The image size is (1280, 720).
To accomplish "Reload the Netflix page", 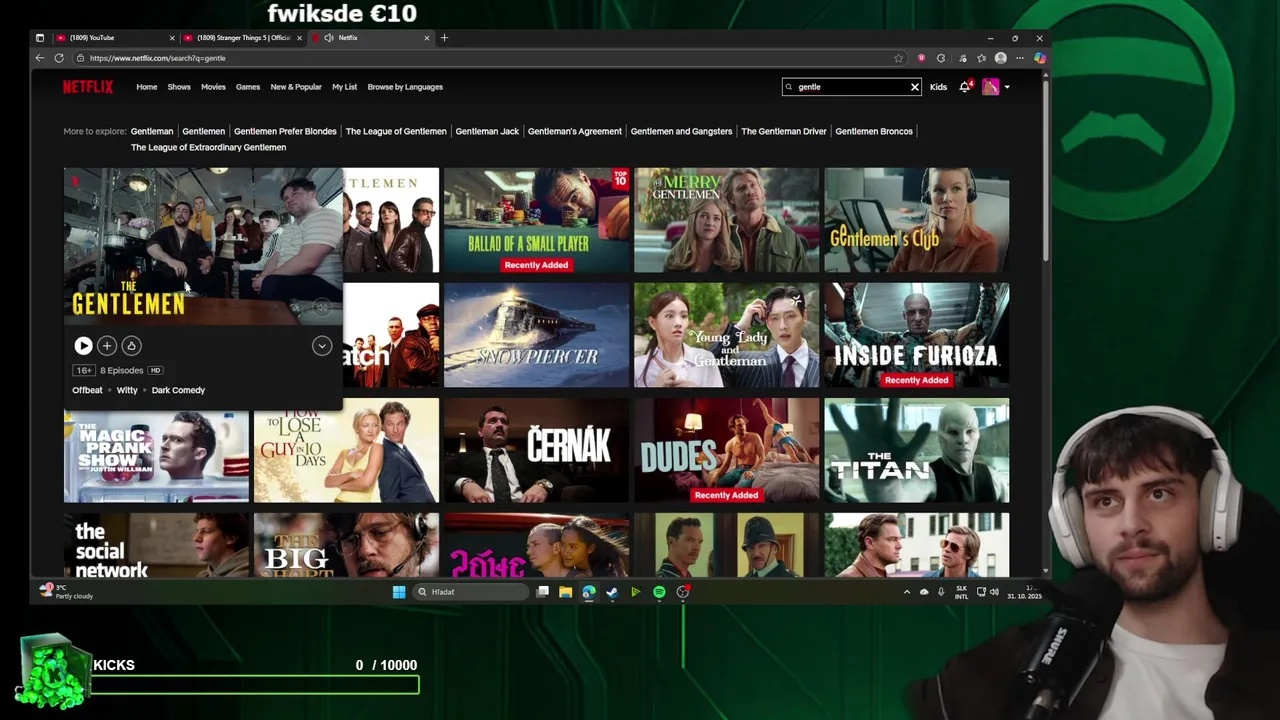I will pyautogui.click(x=59, y=58).
